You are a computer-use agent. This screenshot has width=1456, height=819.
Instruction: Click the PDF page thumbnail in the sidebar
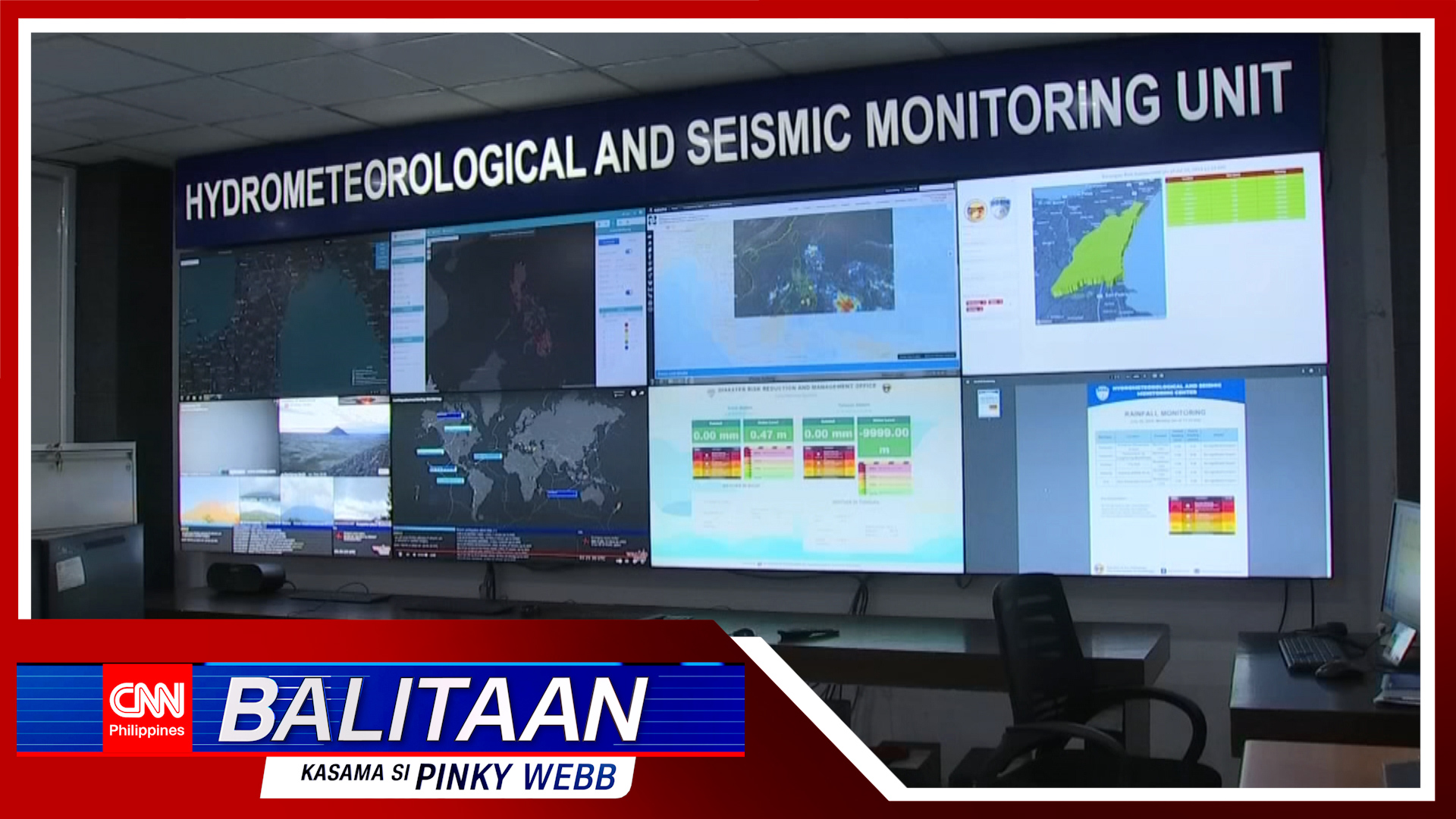click(988, 403)
